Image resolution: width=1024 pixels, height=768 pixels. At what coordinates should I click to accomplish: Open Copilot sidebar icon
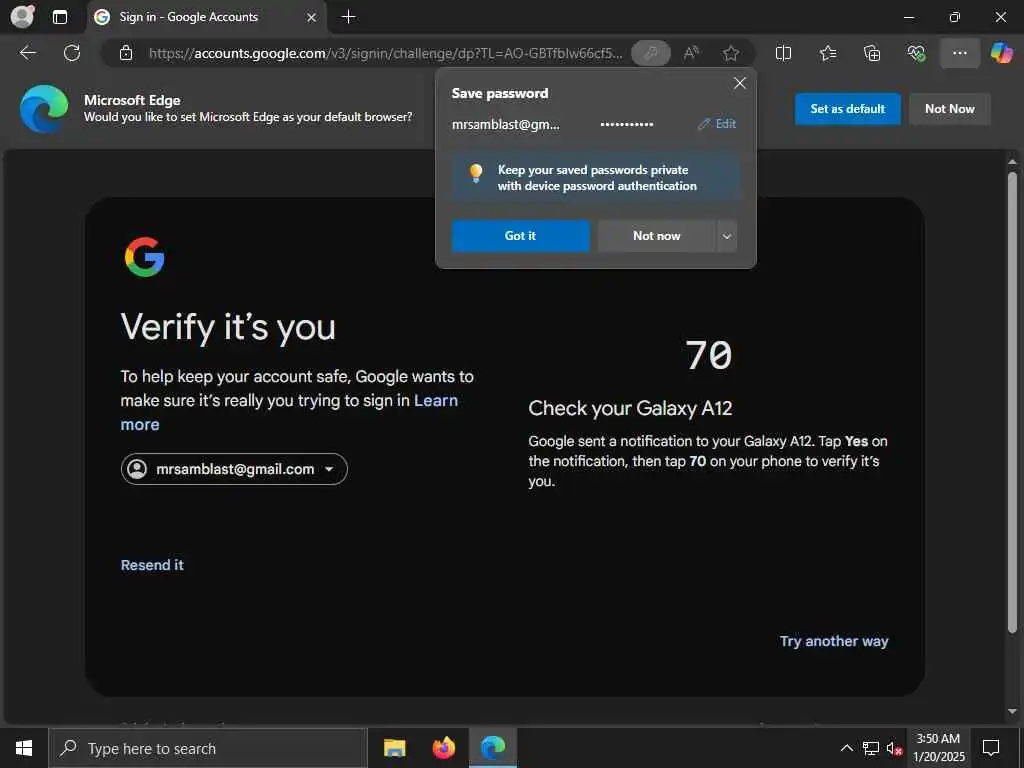(1001, 53)
